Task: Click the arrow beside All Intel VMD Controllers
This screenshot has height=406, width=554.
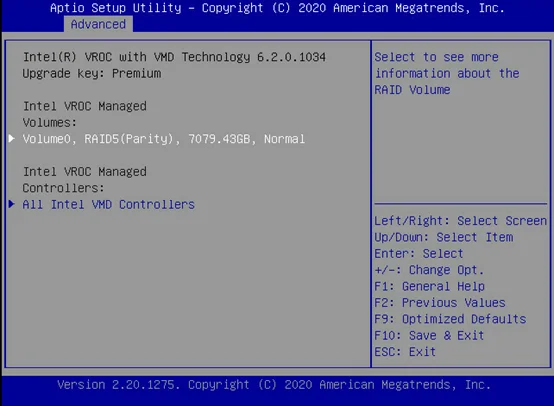Action: click(x=12, y=204)
